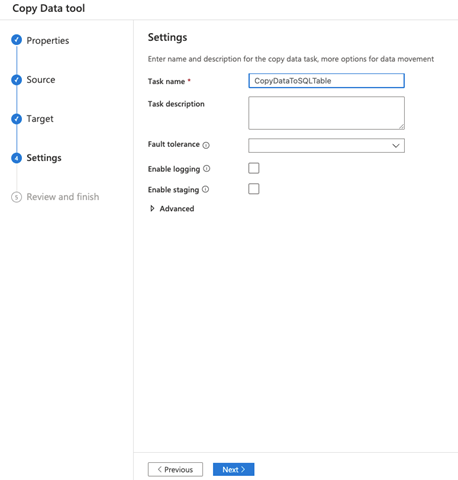Enable the logging checkbox
Screen dimensions: 458x480
tap(254, 168)
